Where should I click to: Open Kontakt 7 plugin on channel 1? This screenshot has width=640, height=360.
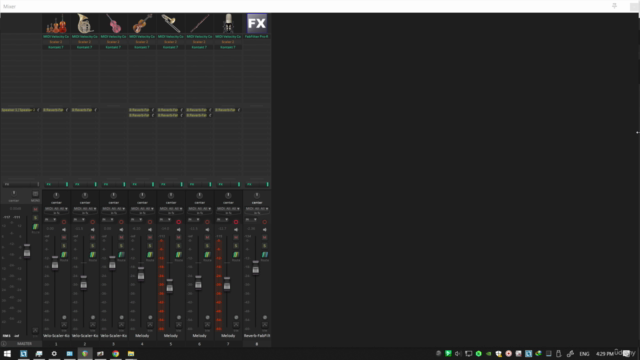56,47
